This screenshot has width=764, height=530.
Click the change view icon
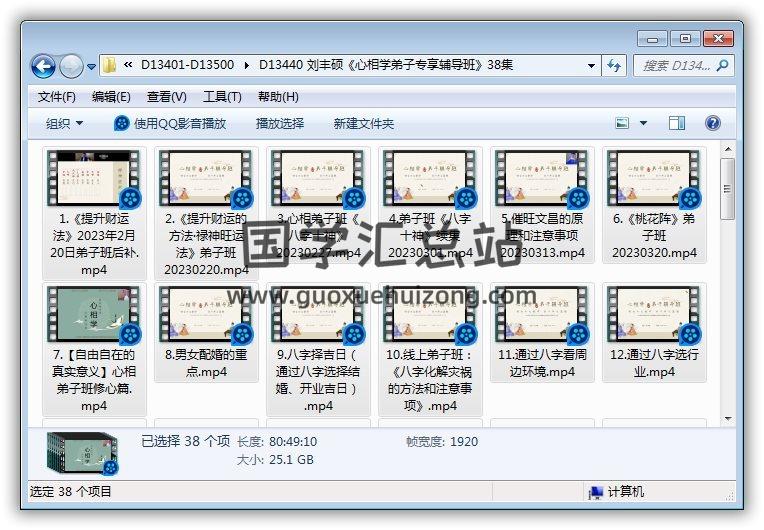tap(623, 123)
